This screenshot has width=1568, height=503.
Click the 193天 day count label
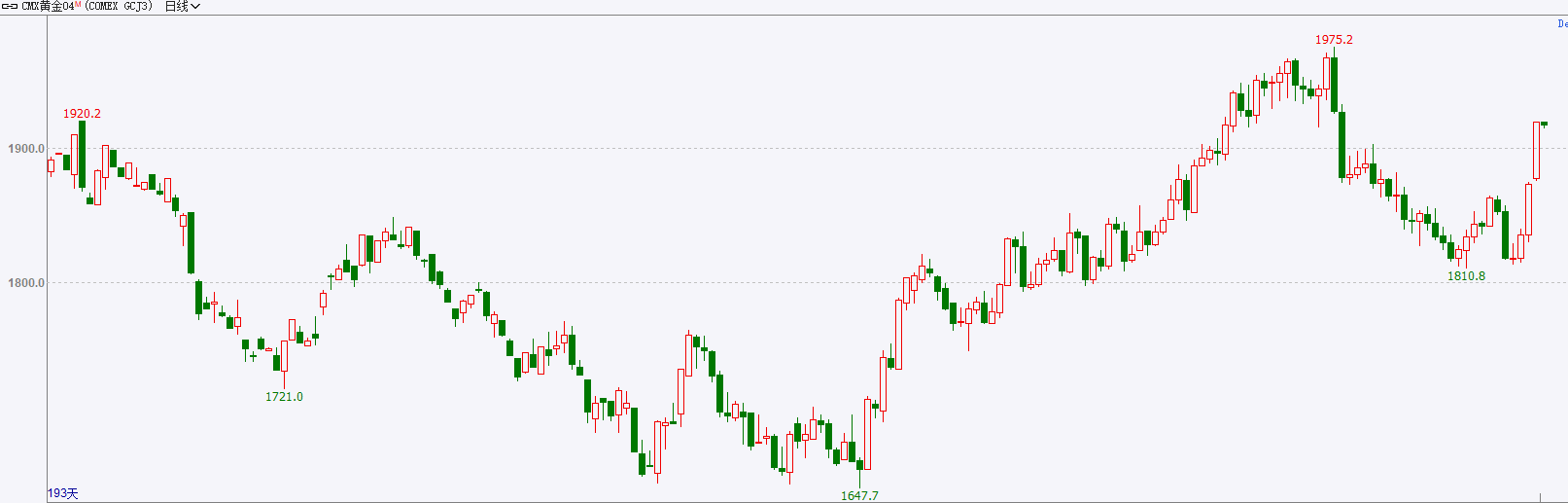pos(63,493)
